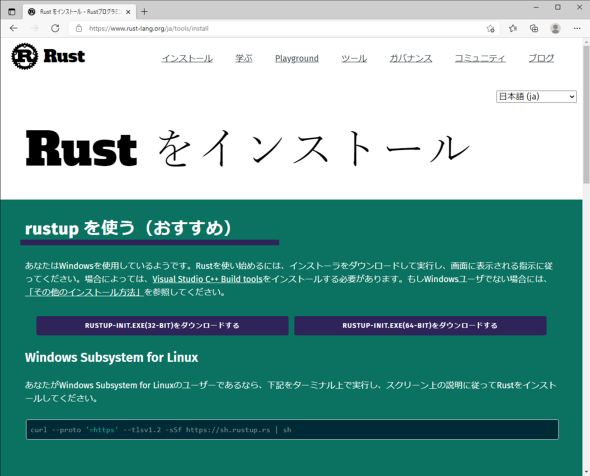Open the tab actions menu icon
This screenshot has width=590, height=476.
click(12, 11)
